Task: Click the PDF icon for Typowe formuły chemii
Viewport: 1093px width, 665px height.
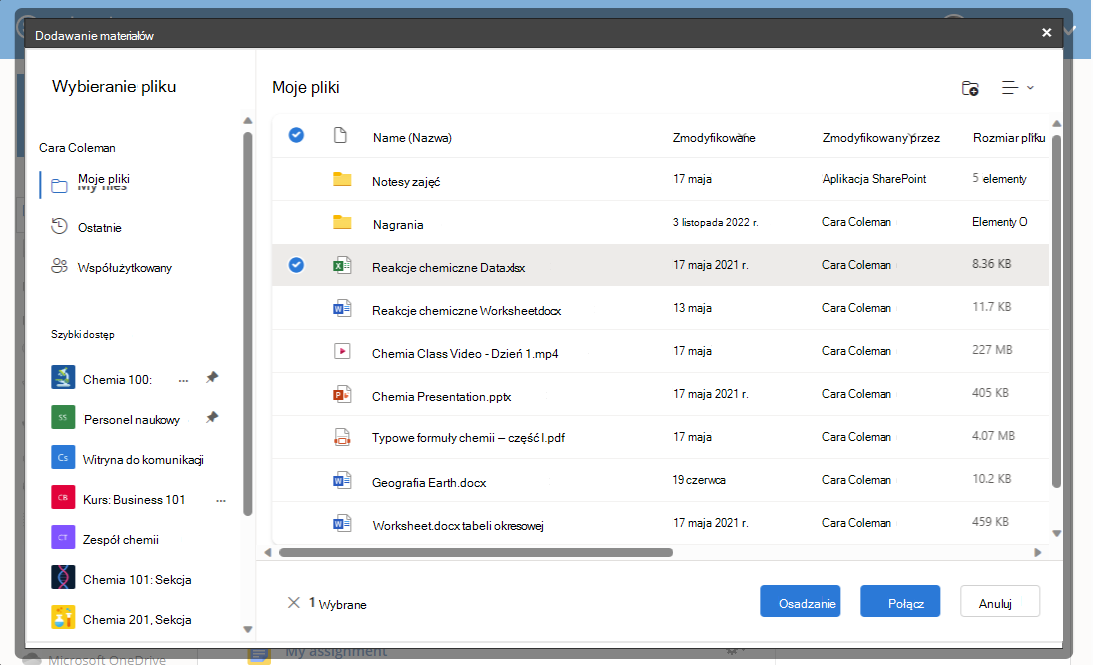Action: (342, 437)
